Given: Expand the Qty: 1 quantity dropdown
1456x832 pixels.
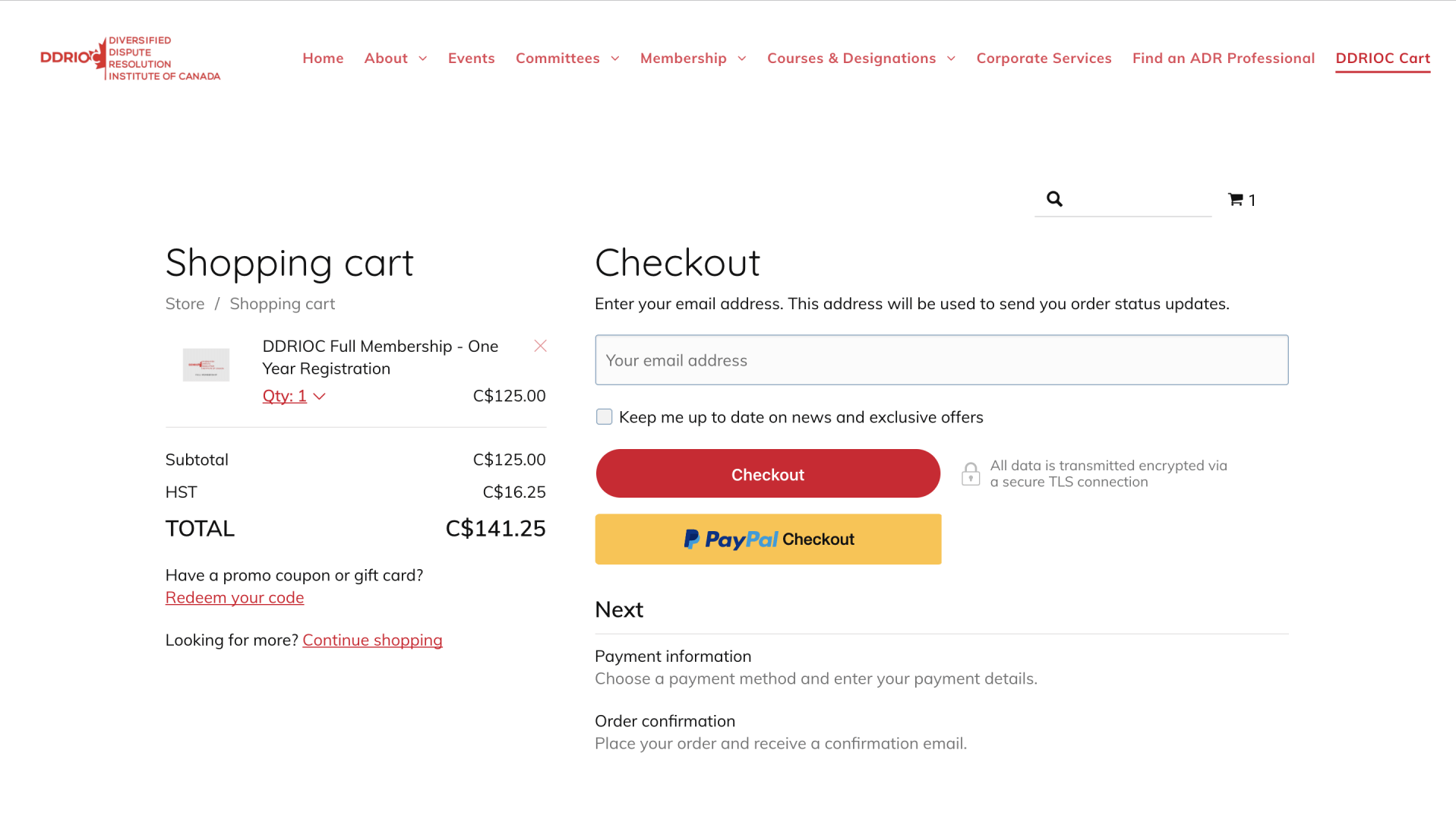Looking at the screenshot, I should (x=294, y=396).
